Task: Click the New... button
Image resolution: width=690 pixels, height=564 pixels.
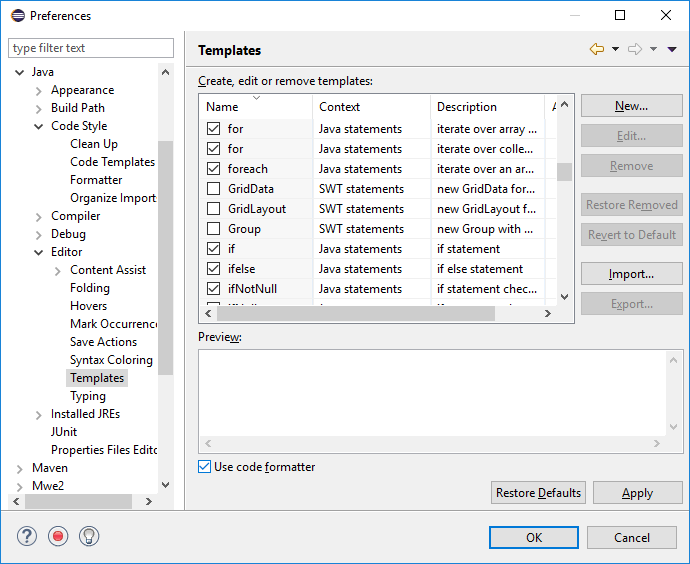Action: [x=631, y=106]
